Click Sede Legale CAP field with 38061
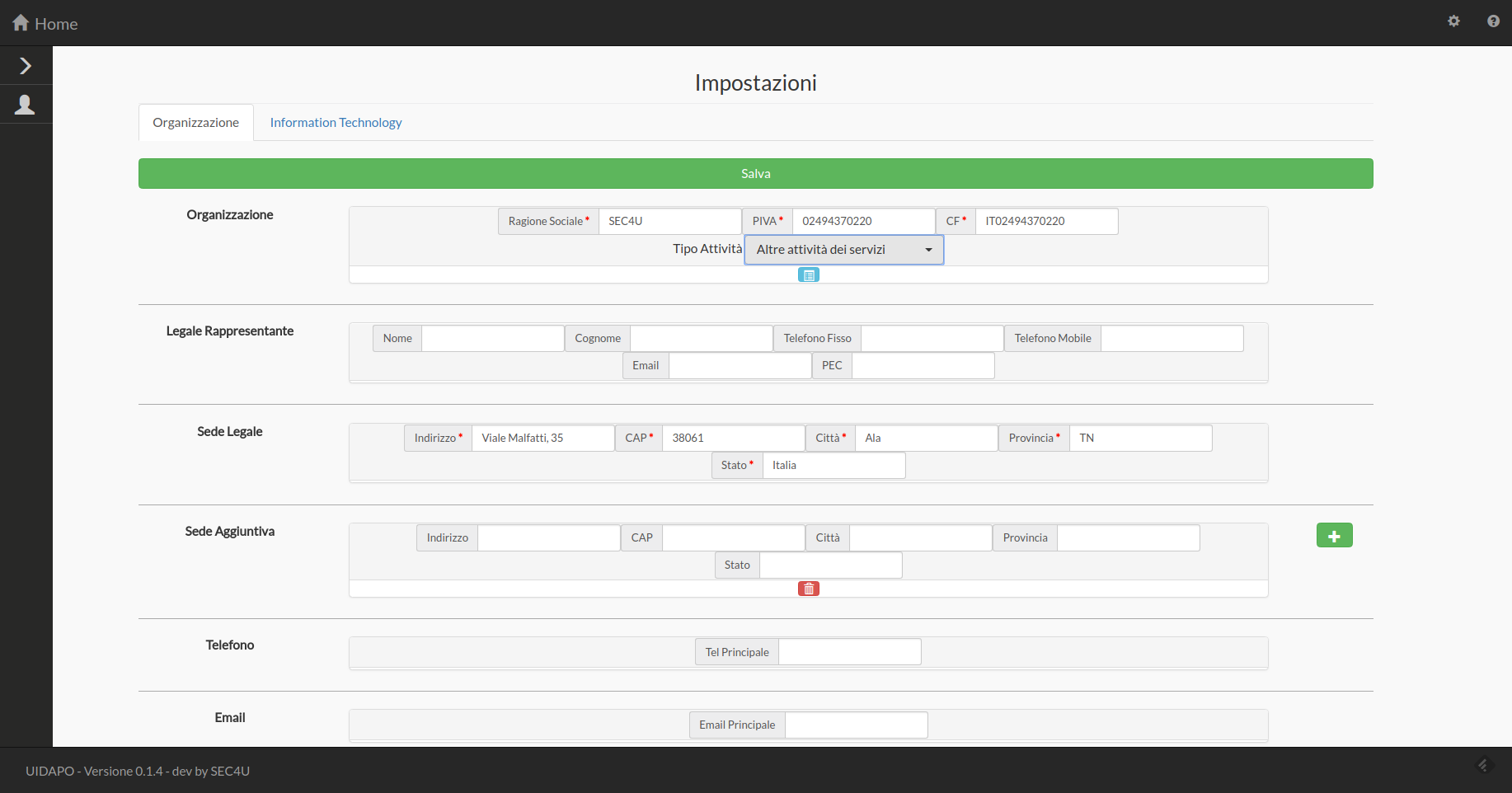 [x=734, y=439]
